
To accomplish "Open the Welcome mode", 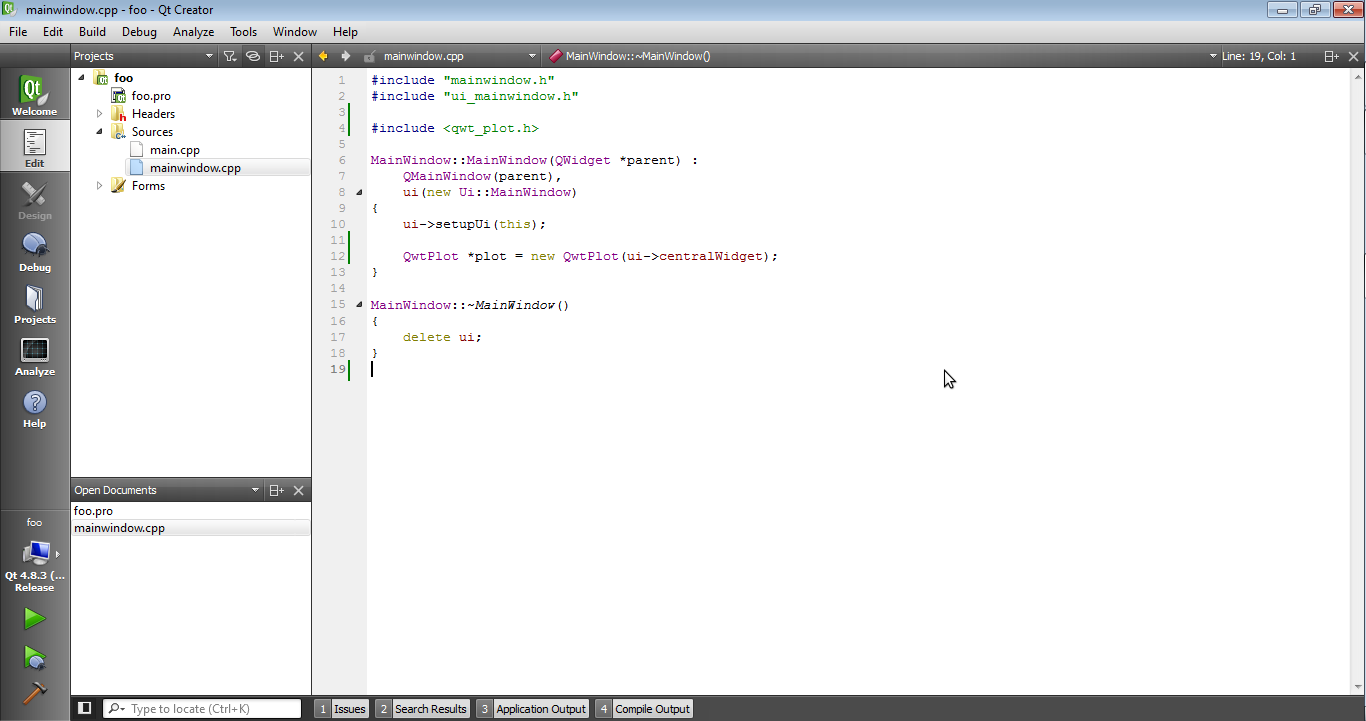I will (x=34, y=94).
